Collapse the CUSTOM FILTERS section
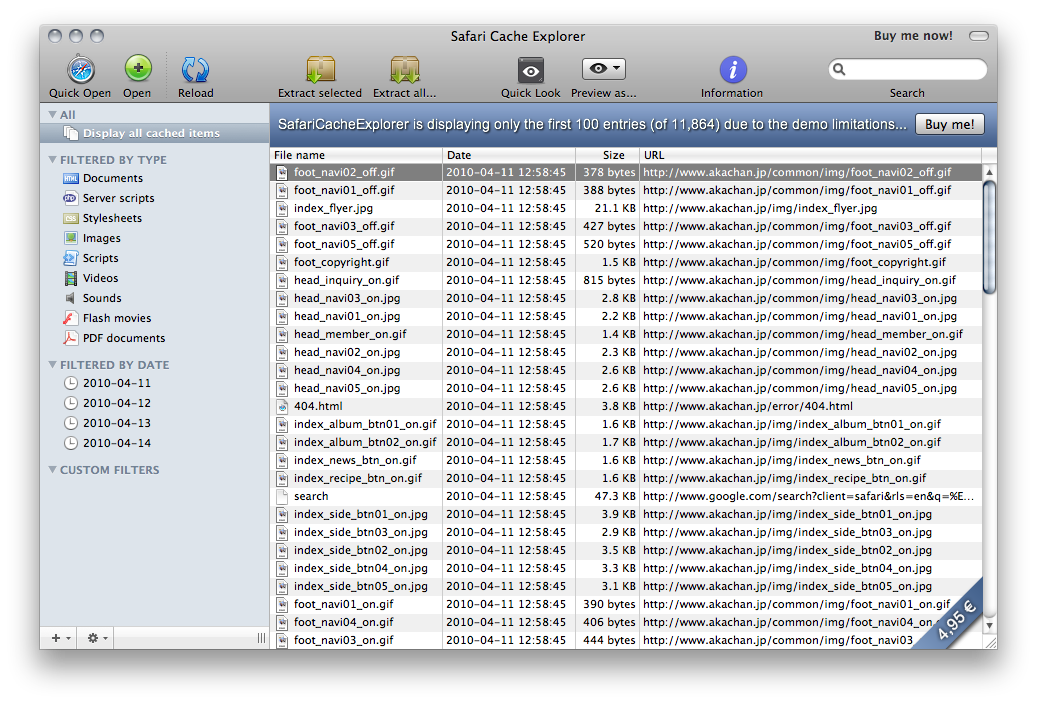Screen dimensions: 1037x704 (x=52, y=470)
